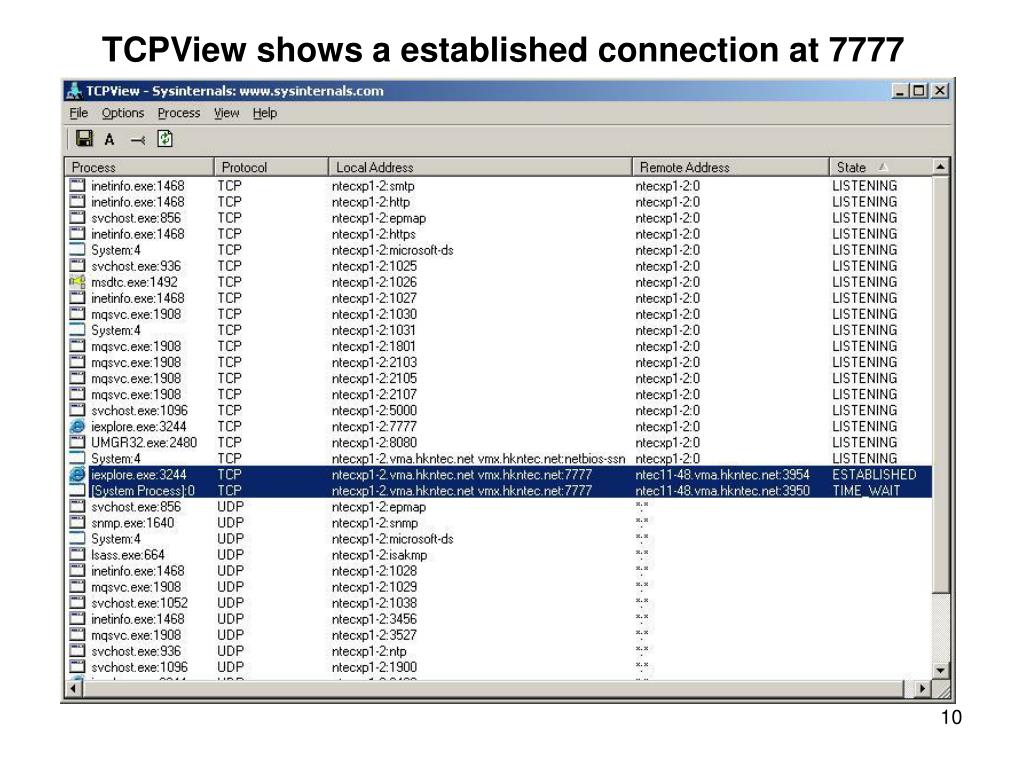Click local address ntecxp1-2:http
The width and height of the screenshot is (1024, 768).
click(370, 202)
